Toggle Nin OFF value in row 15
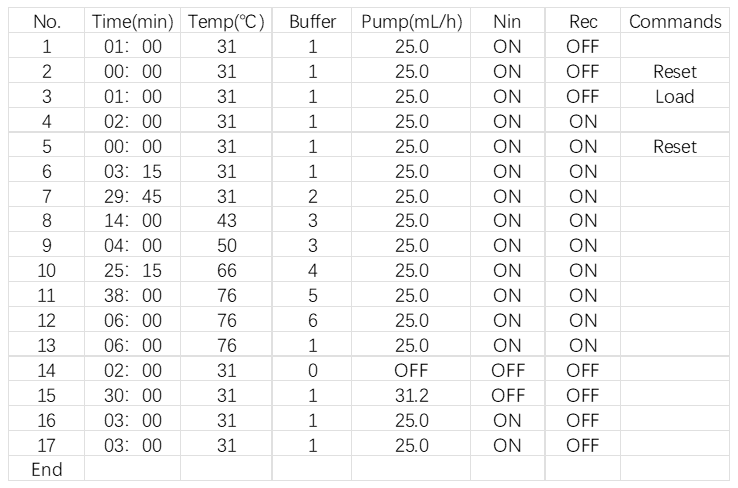Viewport: 738px width, 488px height. [508, 395]
